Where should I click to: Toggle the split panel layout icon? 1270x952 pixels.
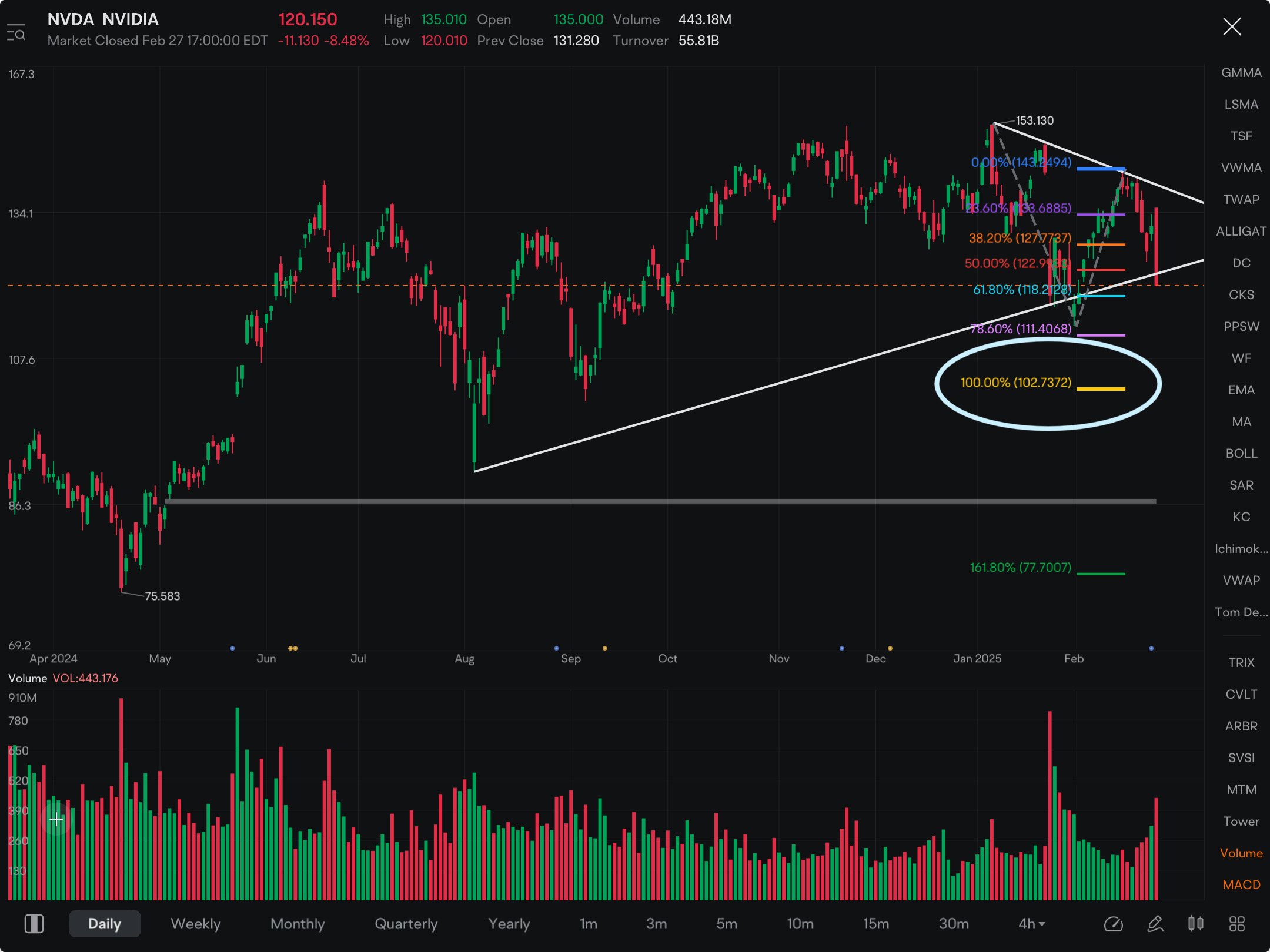34,924
